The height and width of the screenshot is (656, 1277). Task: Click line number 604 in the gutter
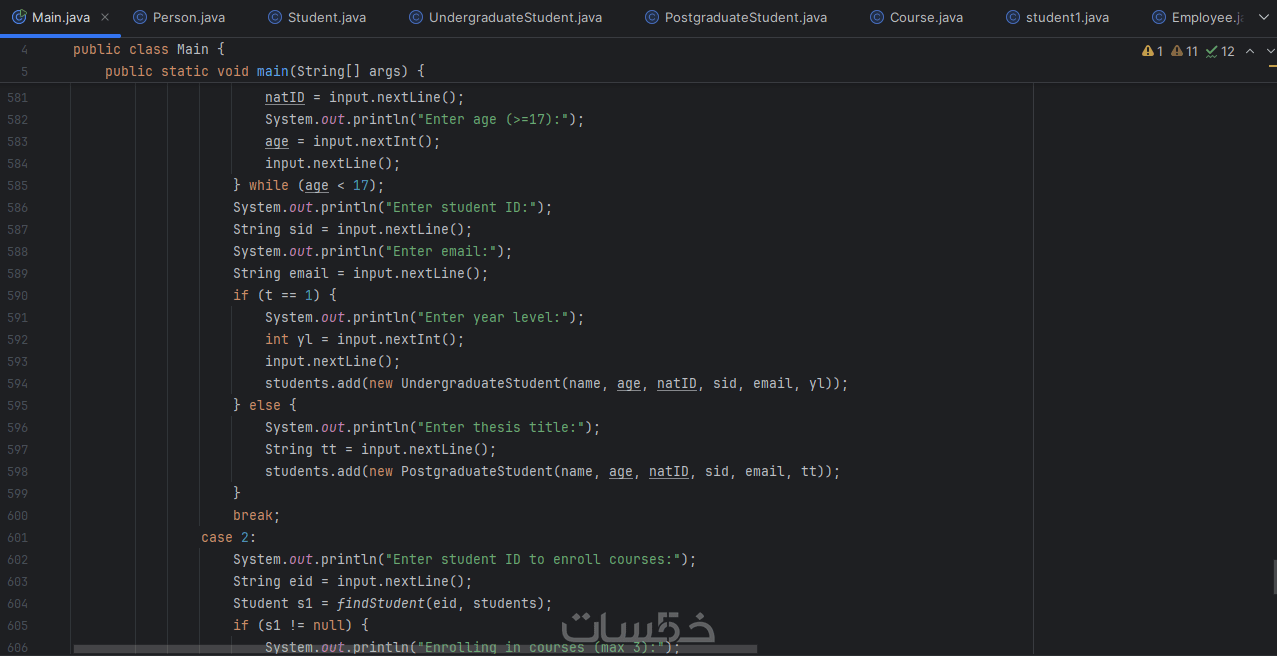pyautogui.click(x=17, y=603)
